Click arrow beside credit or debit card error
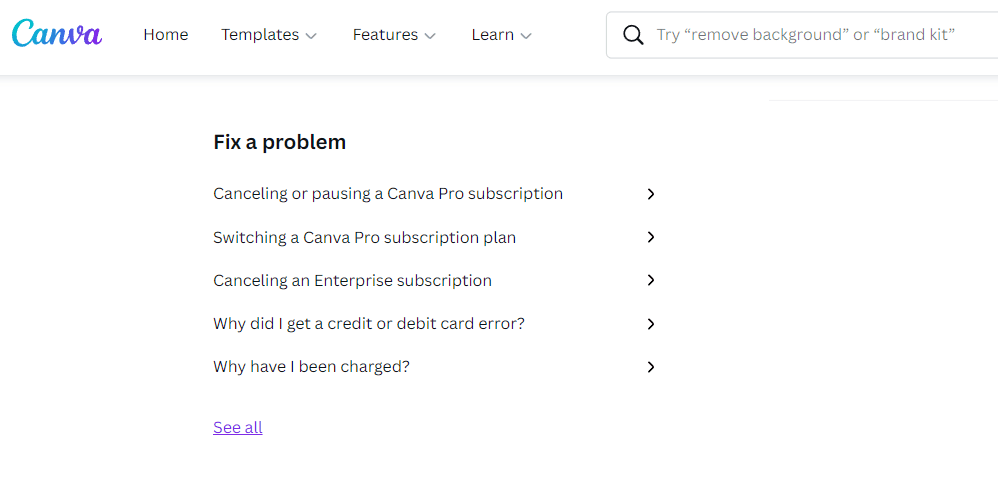This screenshot has height=492, width=998. click(x=651, y=324)
